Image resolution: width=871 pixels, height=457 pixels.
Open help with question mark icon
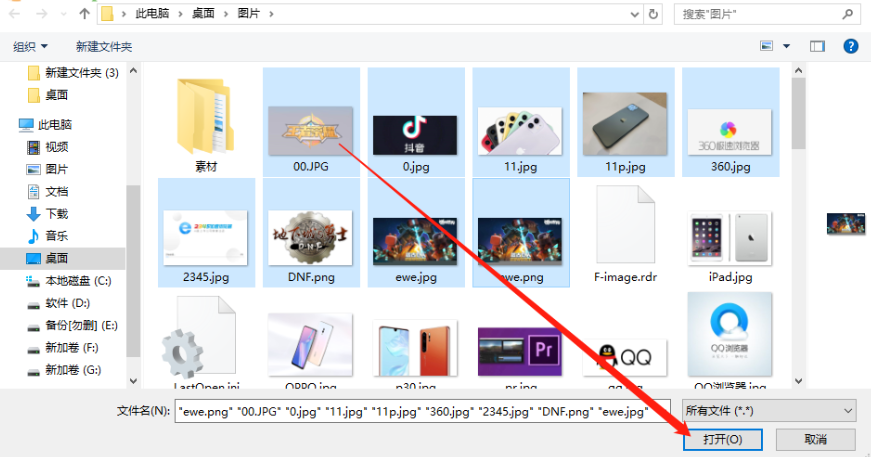click(850, 46)
